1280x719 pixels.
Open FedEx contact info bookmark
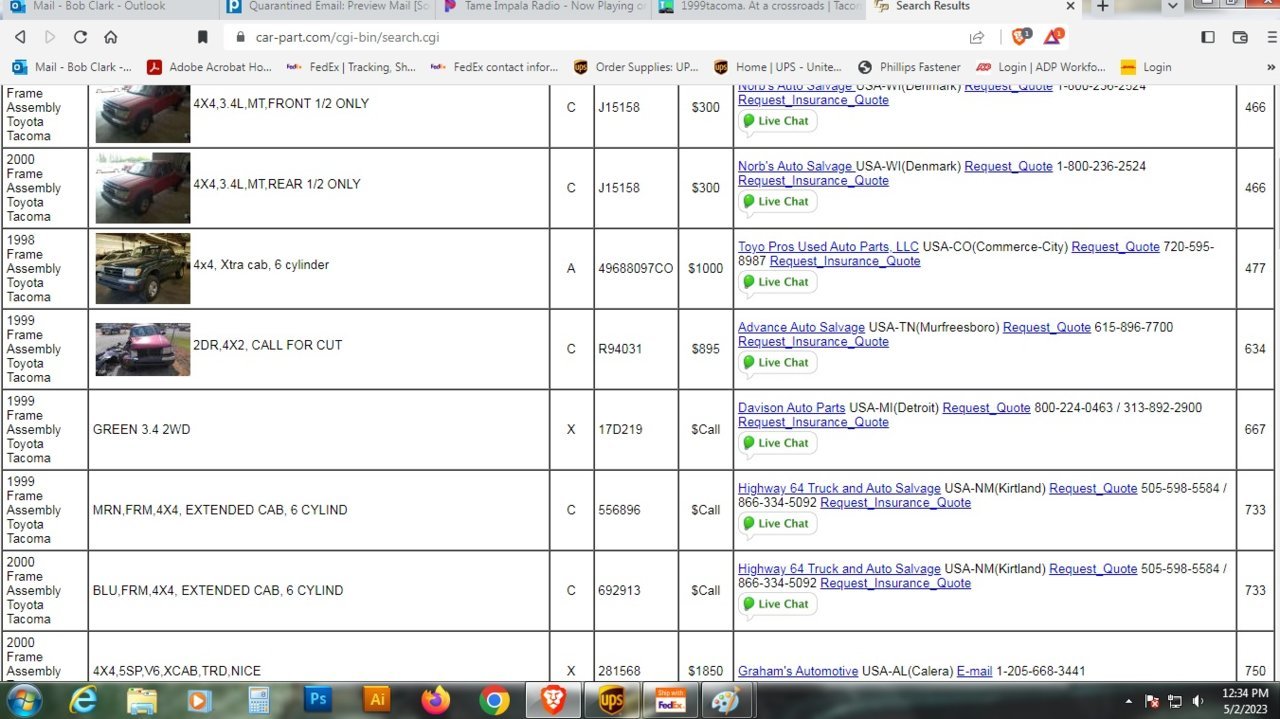(x=495, y=67)
